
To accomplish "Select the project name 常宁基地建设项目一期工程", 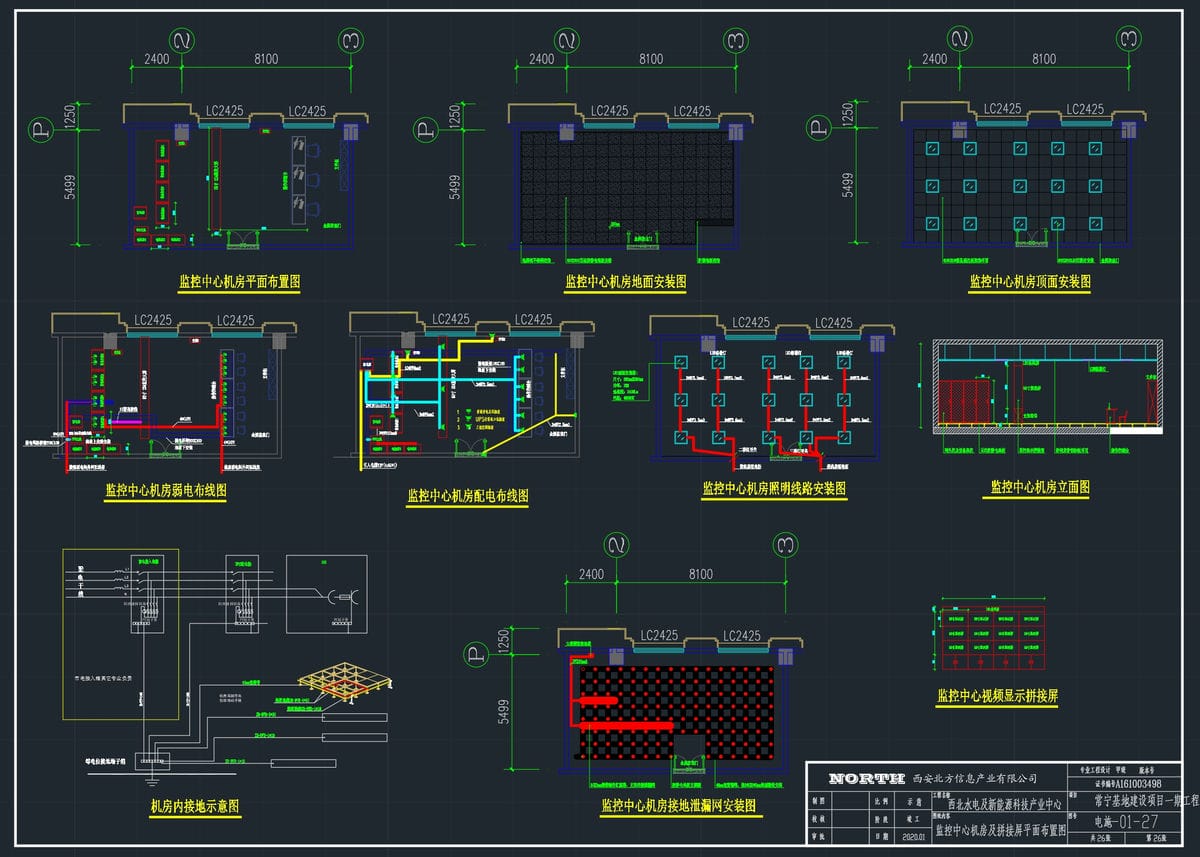I will point(1134,802).
